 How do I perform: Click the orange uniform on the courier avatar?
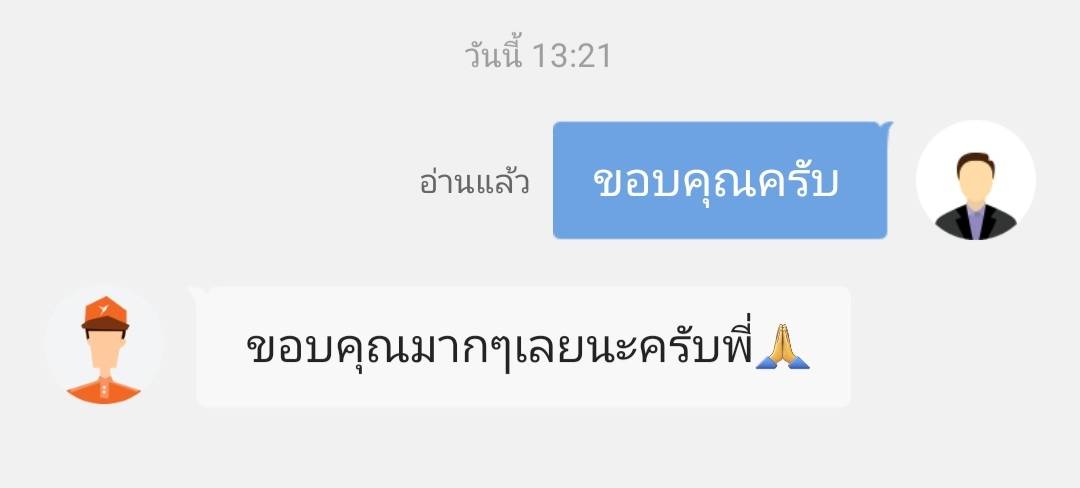[104, 390]
